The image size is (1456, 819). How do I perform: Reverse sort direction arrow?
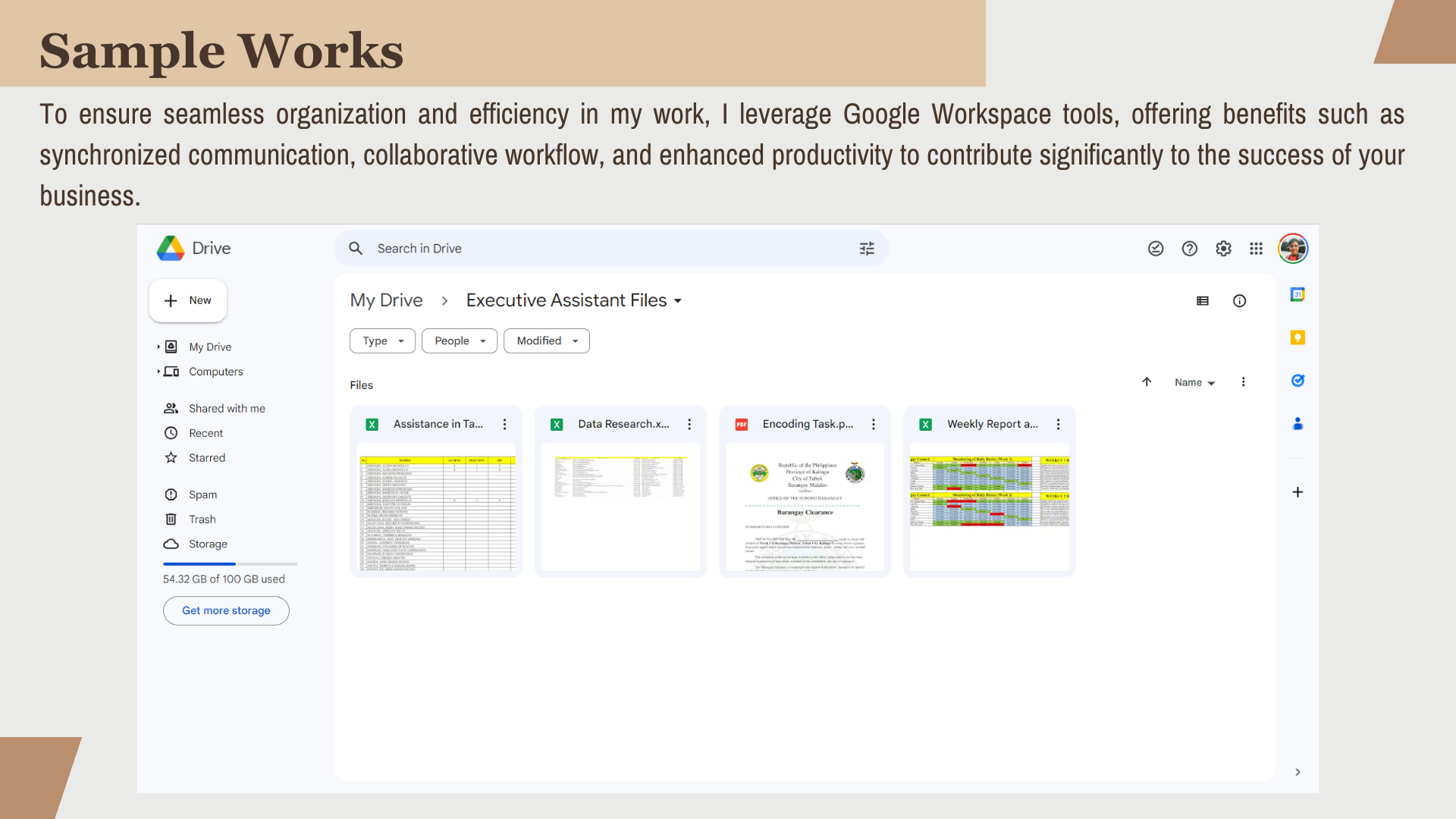pos(1147,382)
